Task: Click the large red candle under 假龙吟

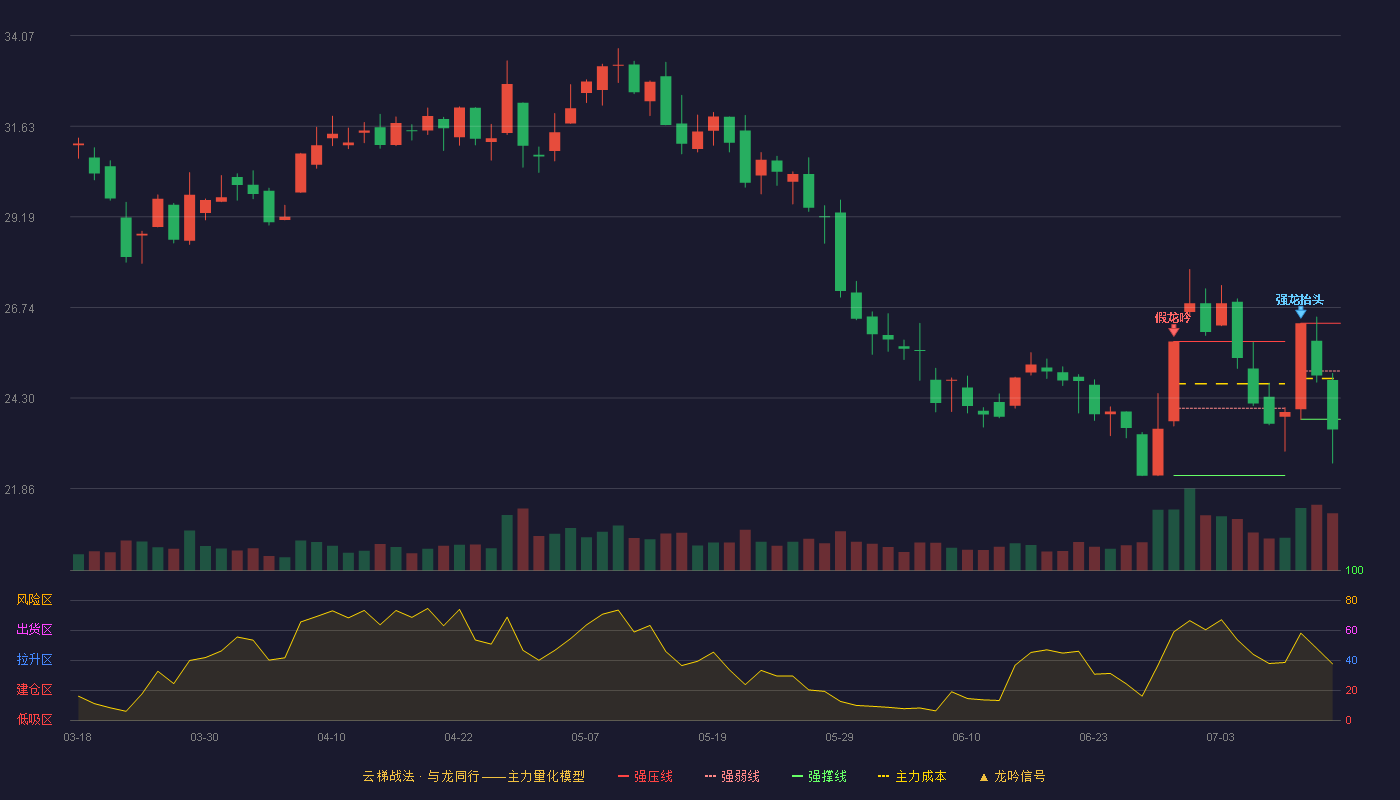Action: click(1173, 381)
